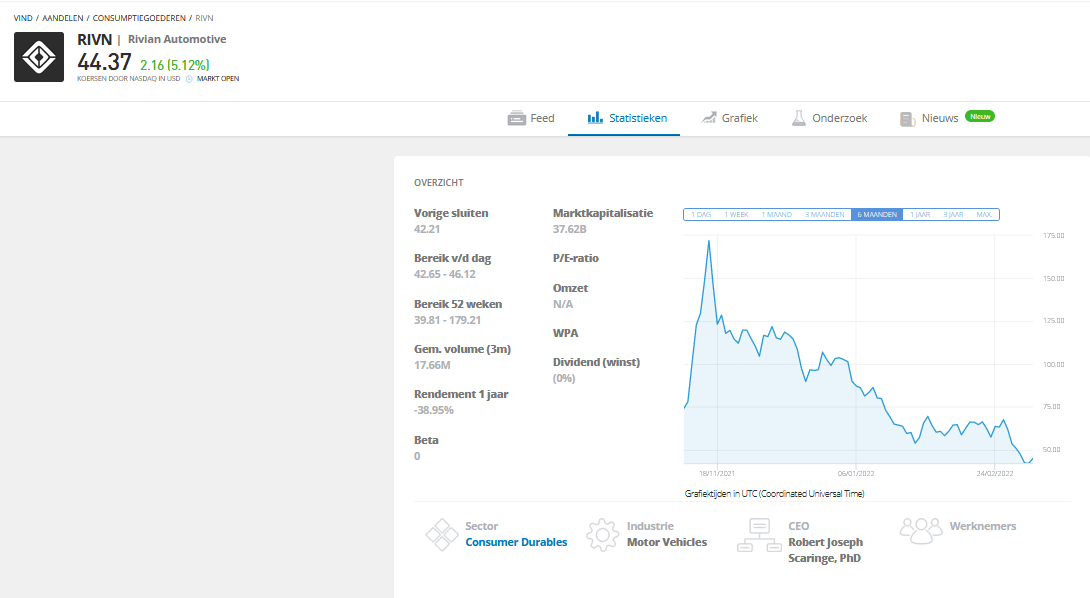Click the MARKT OPEN status text
The width and height of the screenshot is (1090, 598).
[x=218, y=79]
